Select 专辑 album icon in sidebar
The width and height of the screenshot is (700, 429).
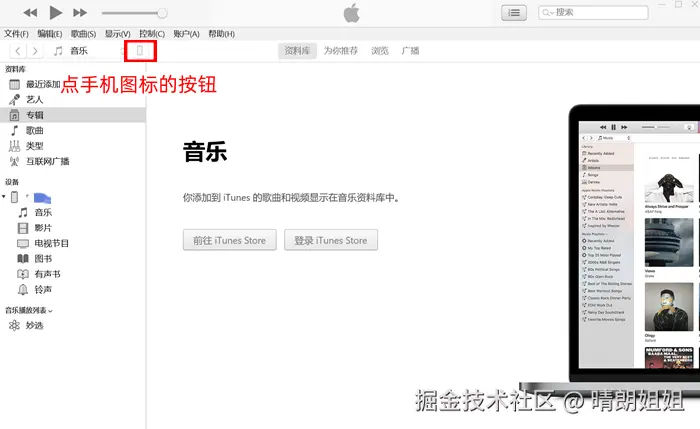(x=14, y=115)
